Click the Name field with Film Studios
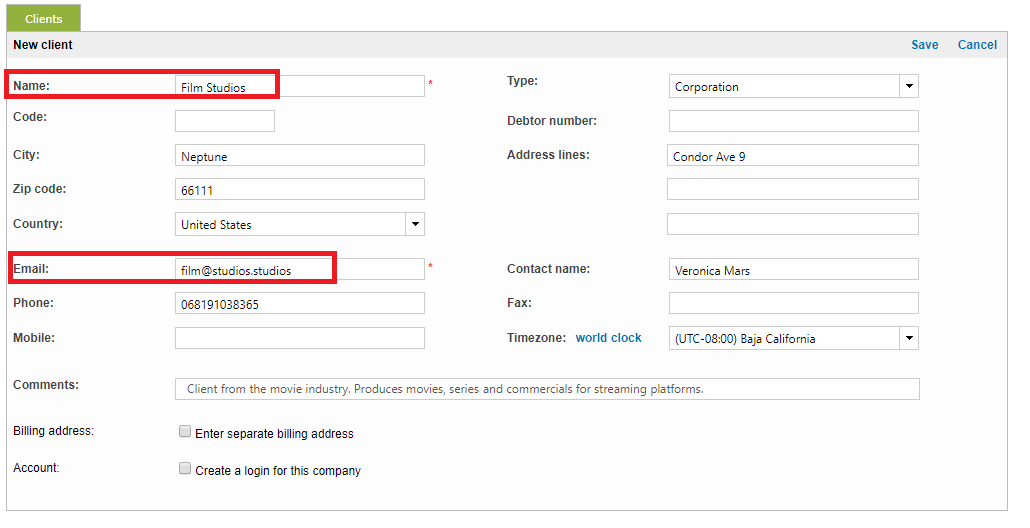The image size is (1030, 528). pyautogui.click(x=299, y=87)
